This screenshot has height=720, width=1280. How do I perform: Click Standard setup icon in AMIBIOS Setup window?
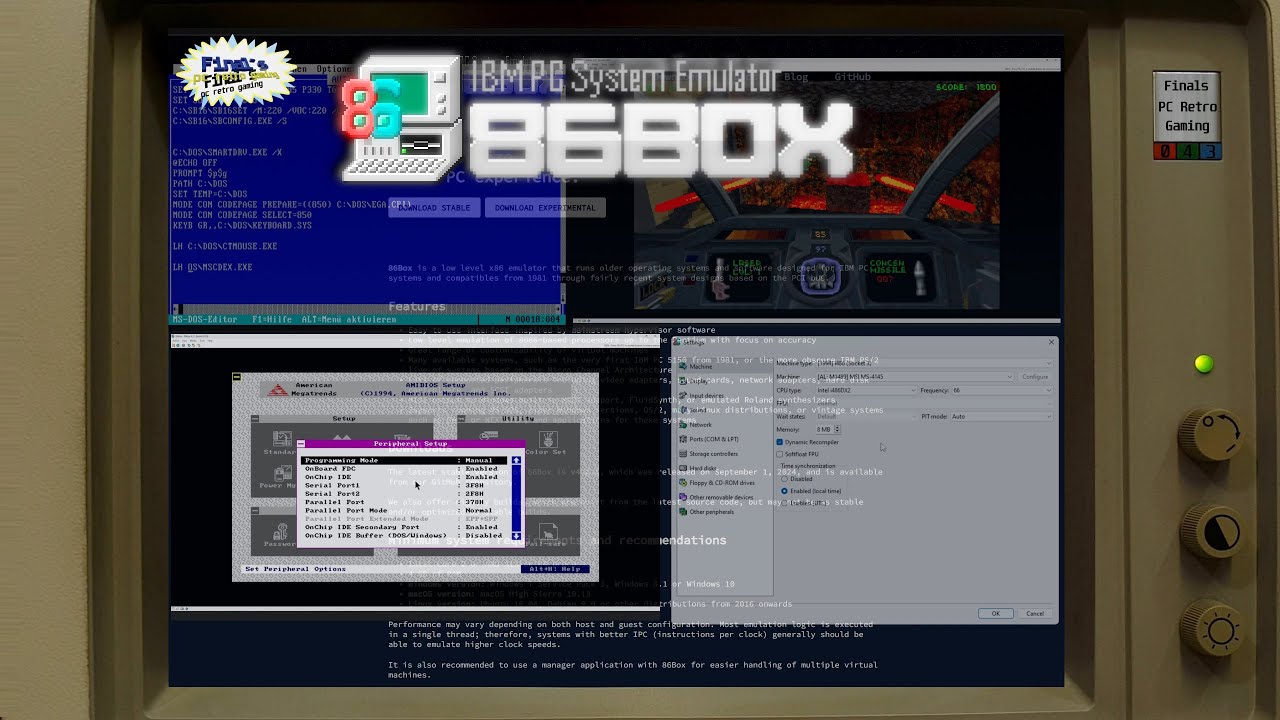[x=282, y=439]
